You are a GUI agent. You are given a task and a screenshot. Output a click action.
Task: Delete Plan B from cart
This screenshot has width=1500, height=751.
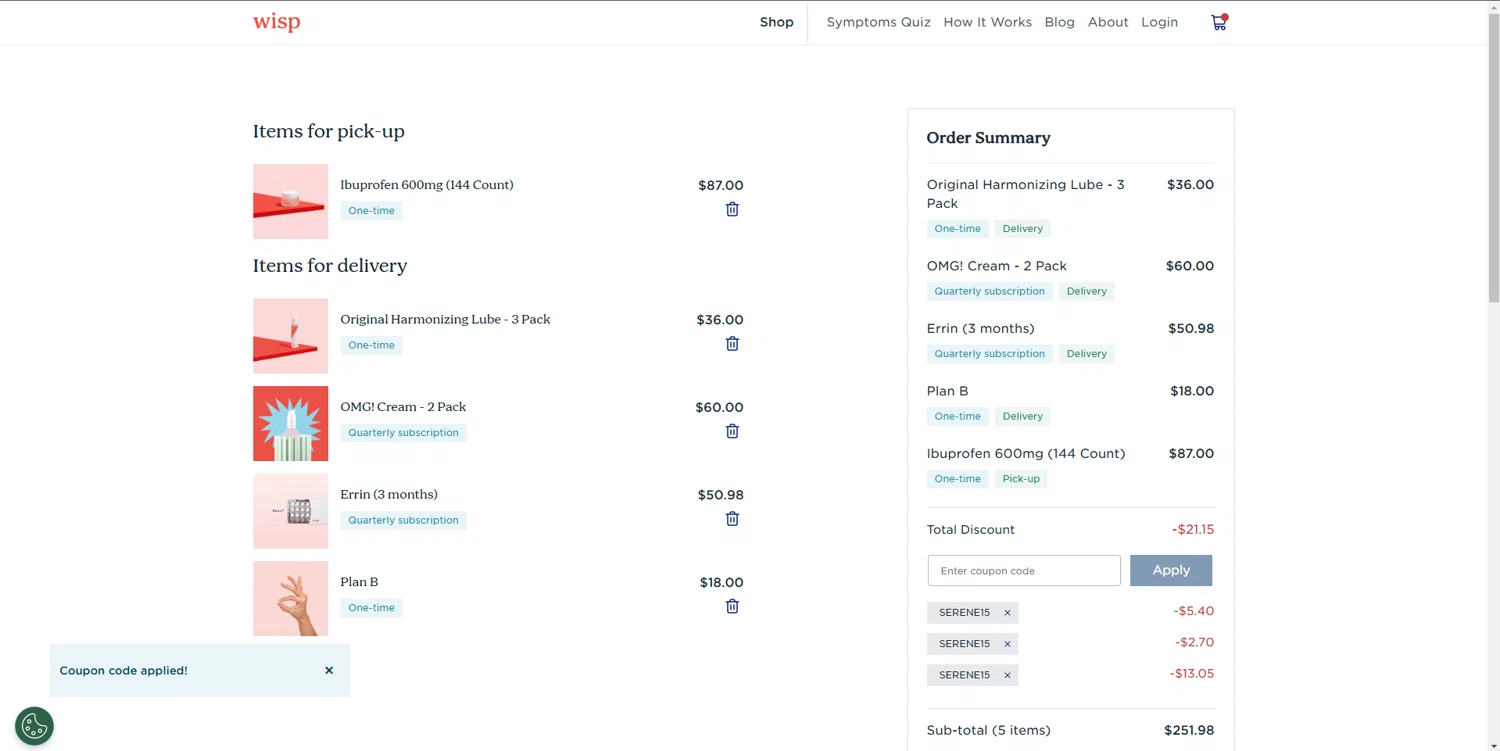pos(732,606)
